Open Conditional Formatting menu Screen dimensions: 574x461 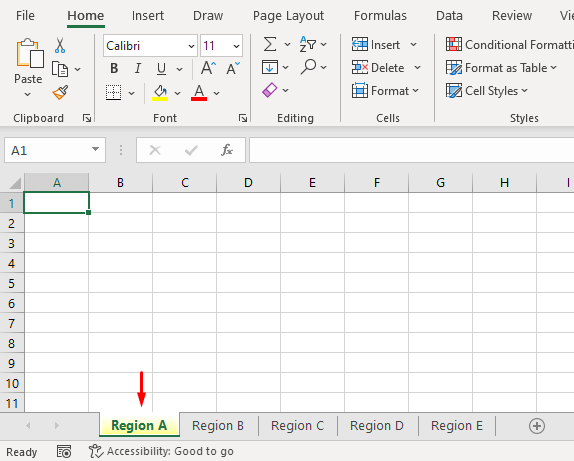510,45
